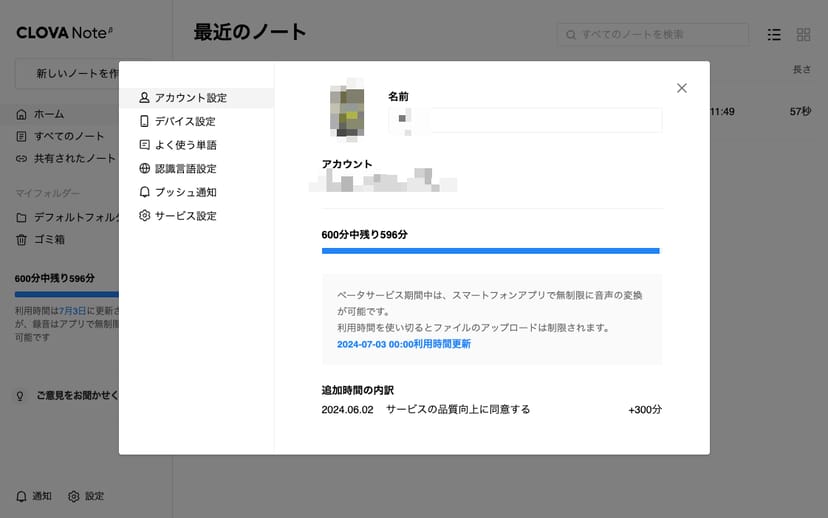Click the search notes field
The width and height of the screenshot is (828, 518).
(652, 35)
